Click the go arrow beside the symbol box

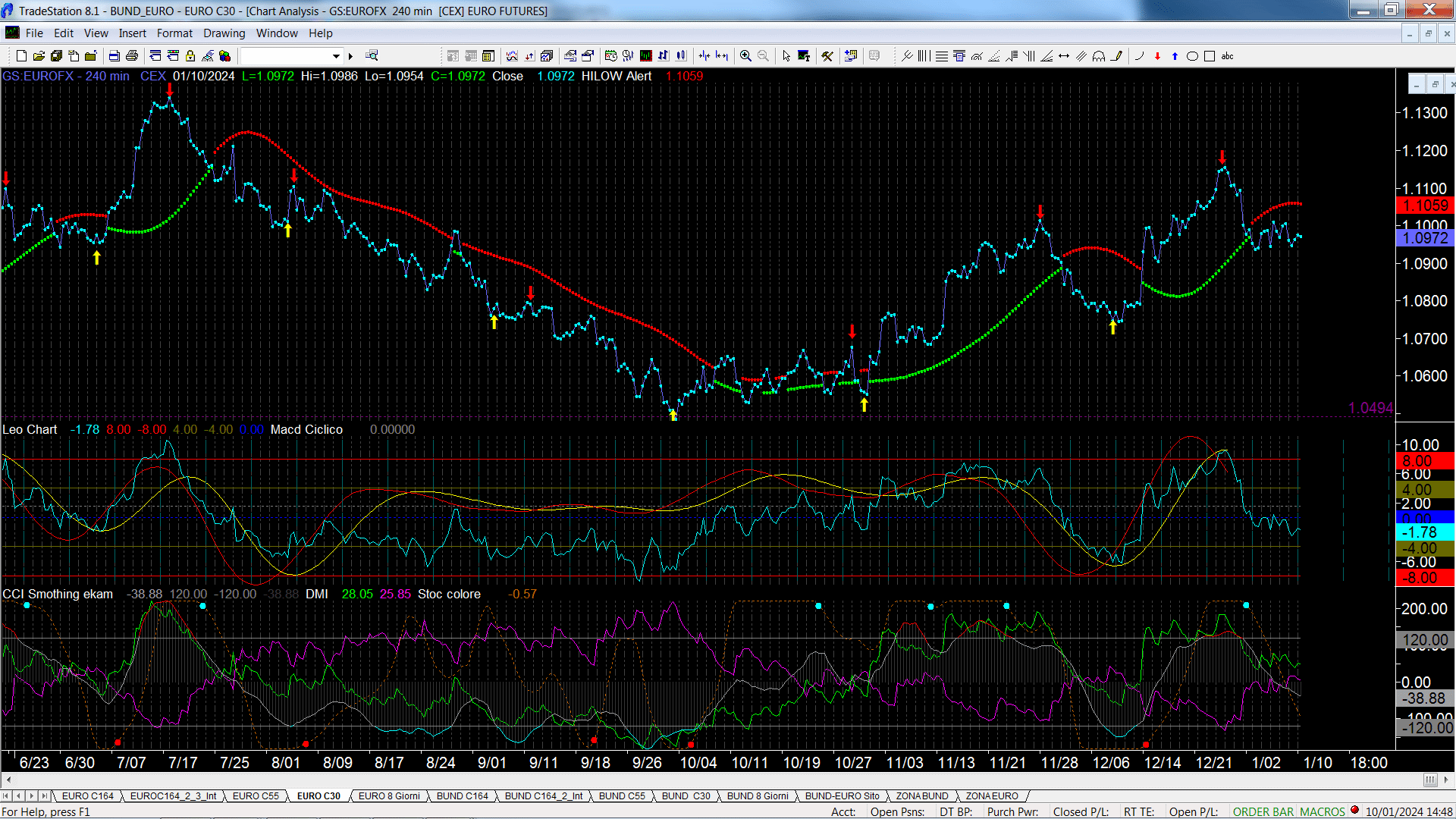tap(350, 56)
